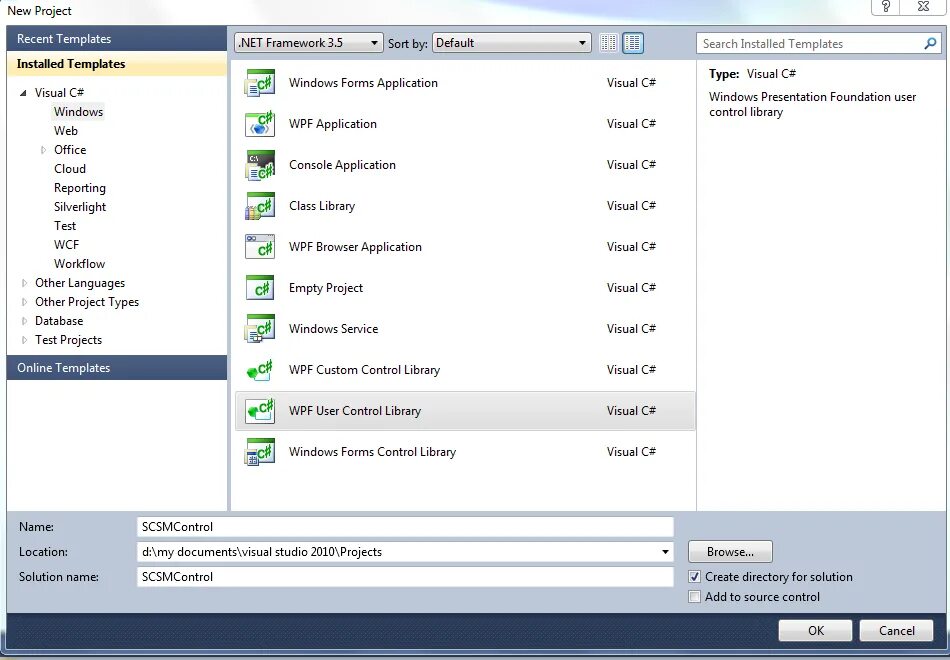Click the WPF Browser Application template icon
This screenshot has width=950, height=660.
click(x=260, y=247)
